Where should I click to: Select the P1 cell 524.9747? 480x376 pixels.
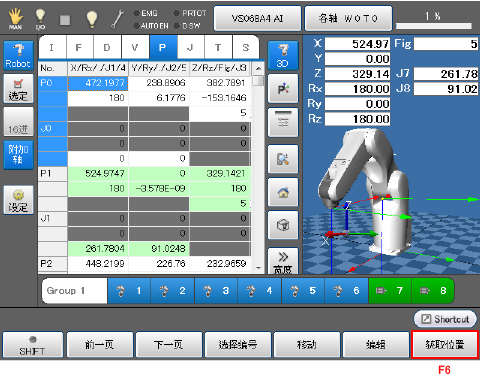tap(98, 174)
